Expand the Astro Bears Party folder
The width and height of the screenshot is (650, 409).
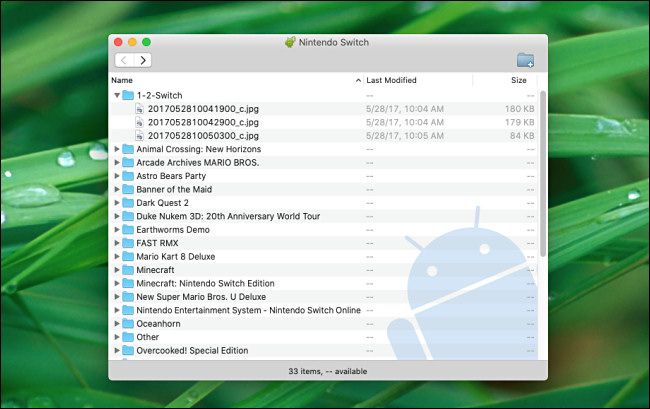(x=117, y=175)
